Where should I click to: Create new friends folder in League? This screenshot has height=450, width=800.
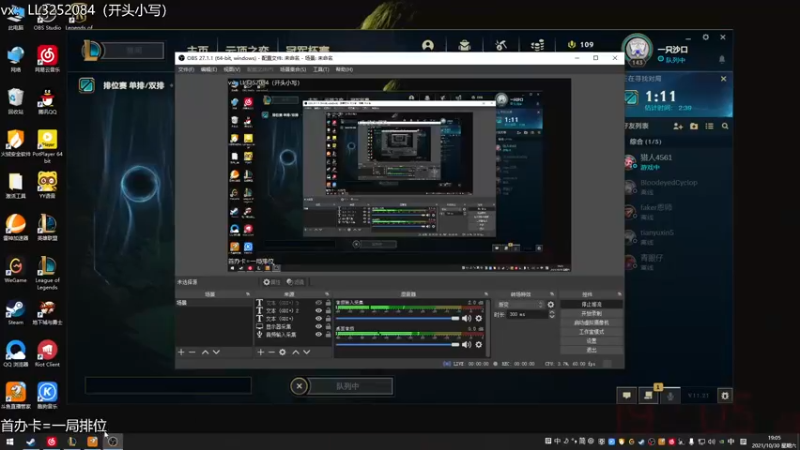tap(694, 126)
